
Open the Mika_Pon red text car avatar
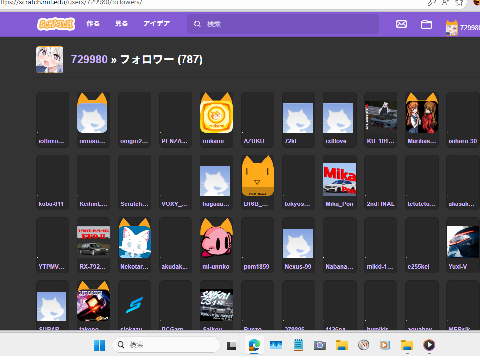coord(340,179)
